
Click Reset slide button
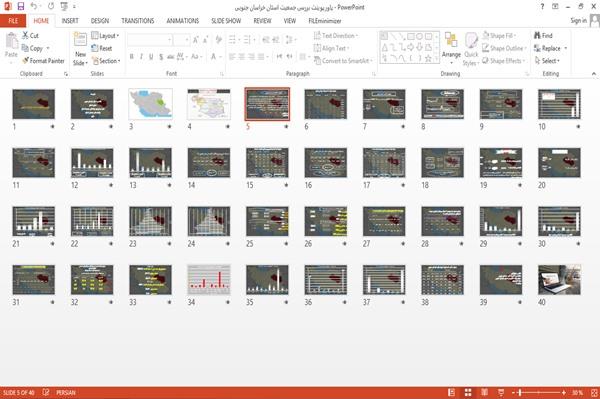coord(102,48)
